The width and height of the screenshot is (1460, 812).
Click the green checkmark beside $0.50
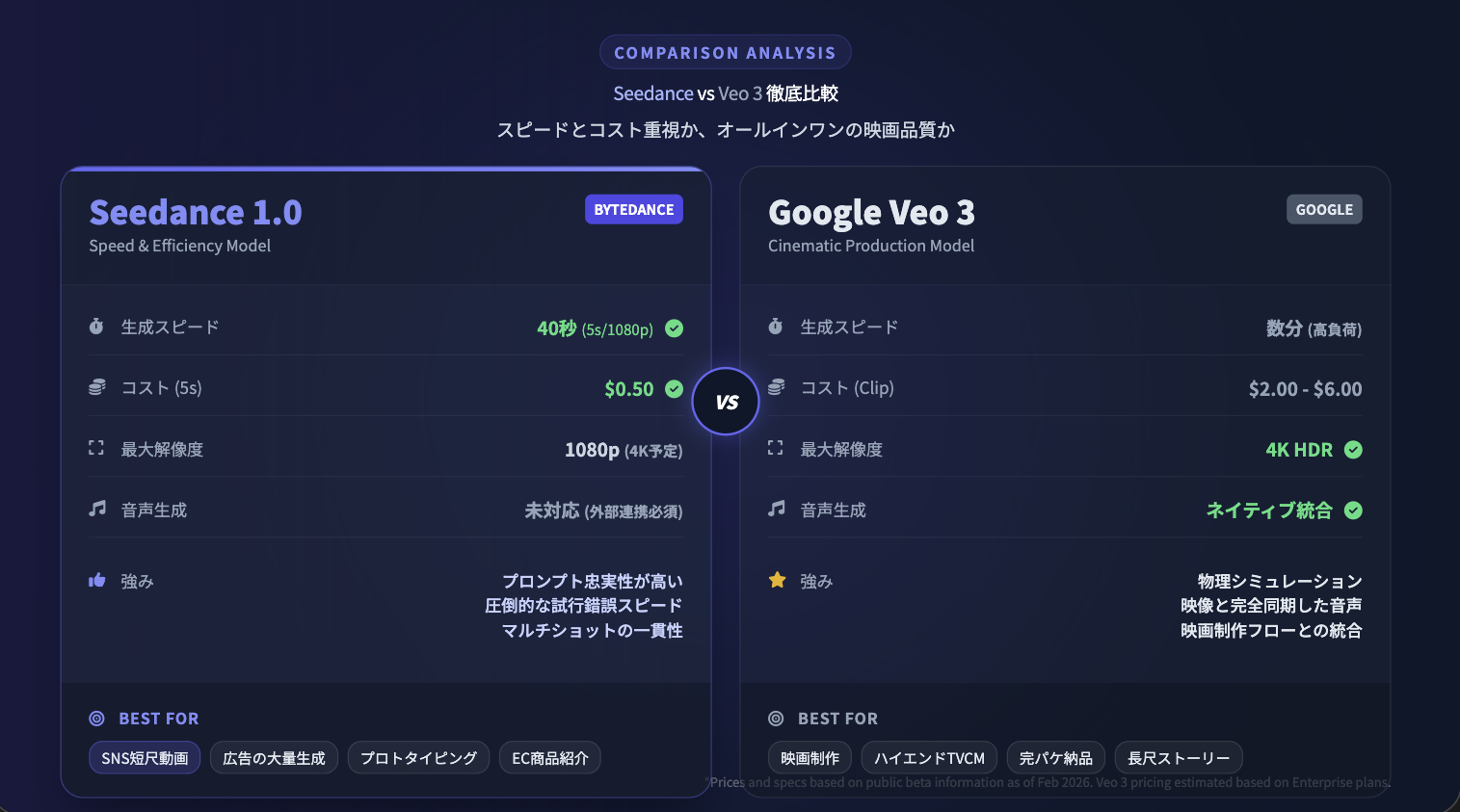click(675, 389)
